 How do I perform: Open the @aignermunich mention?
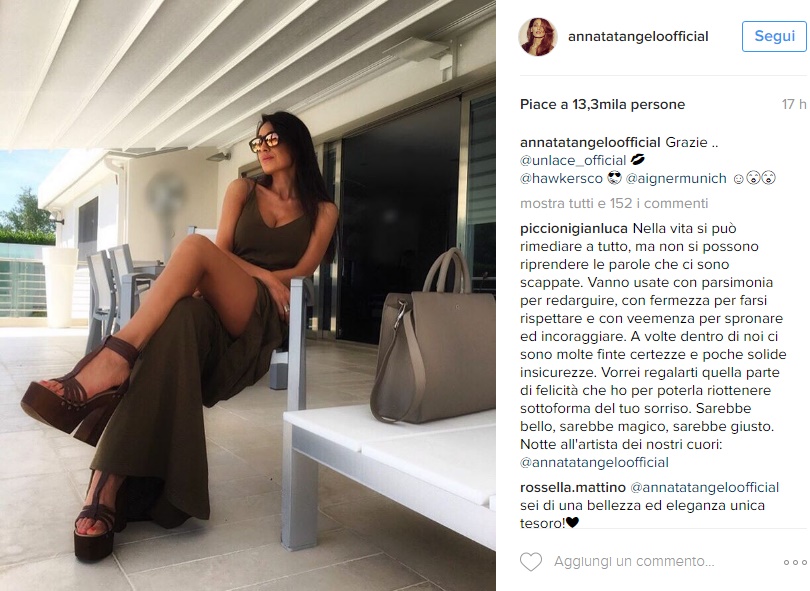pos(676,179)
